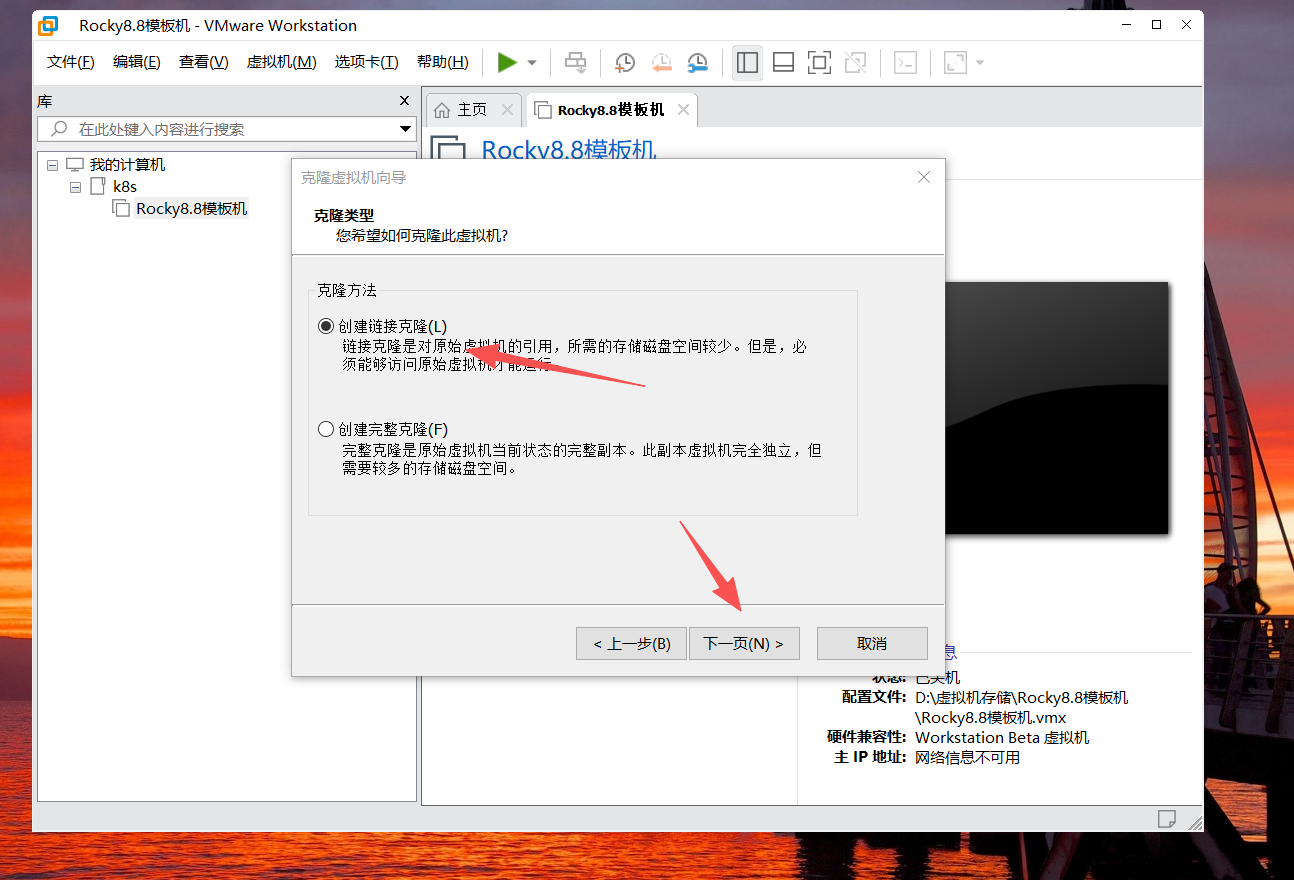Focus the library search field
Image resolution: width=1294 pixels, height=880 pixels.
pos(226,129)
